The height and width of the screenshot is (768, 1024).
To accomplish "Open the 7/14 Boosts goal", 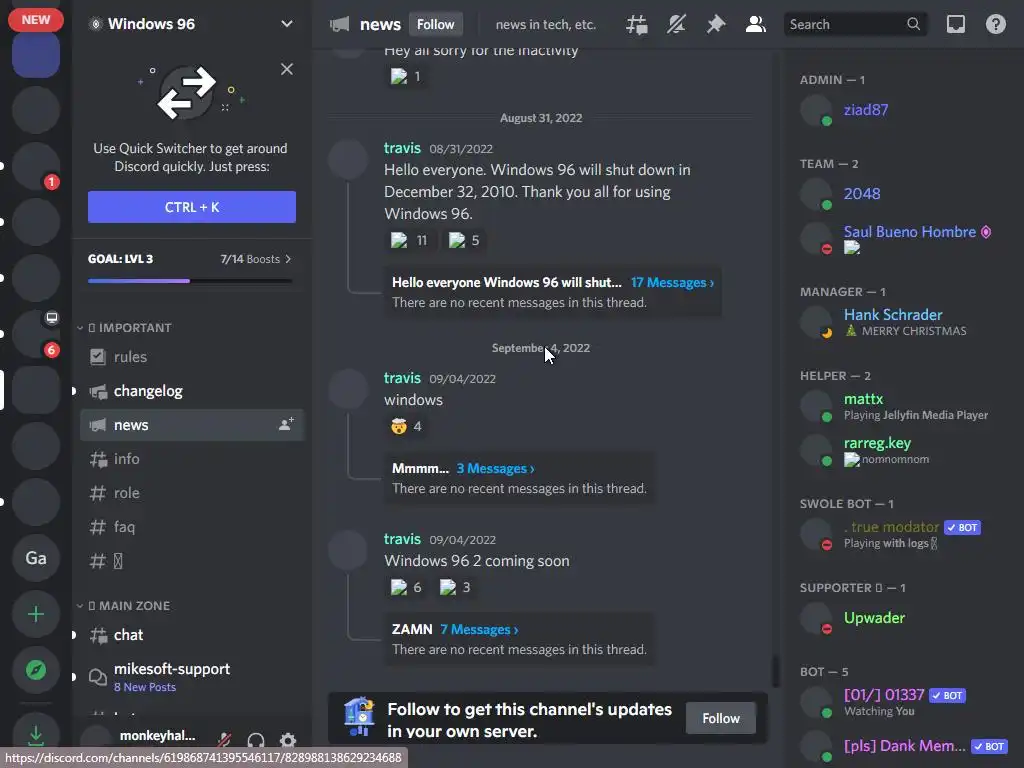I will click(255, 259).
